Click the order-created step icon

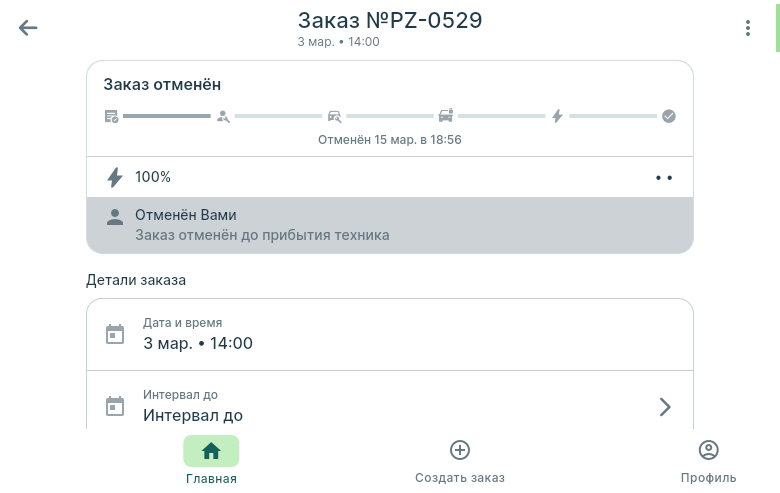[x=112, y=116]
